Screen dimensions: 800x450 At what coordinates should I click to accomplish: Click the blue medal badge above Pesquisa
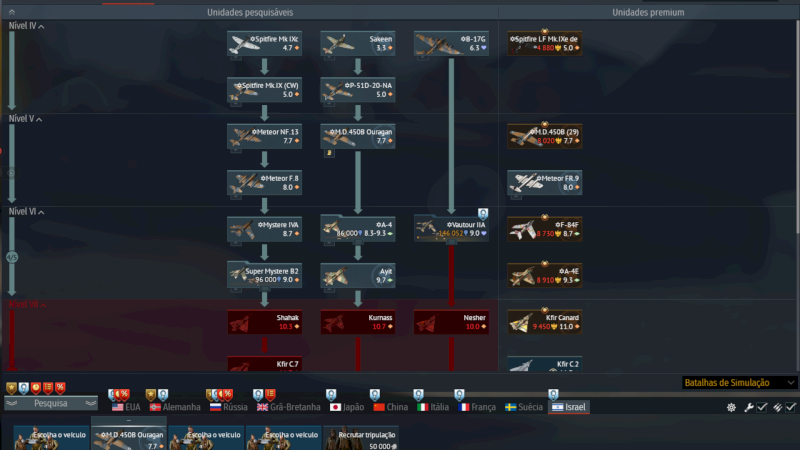tap(23, 388)
